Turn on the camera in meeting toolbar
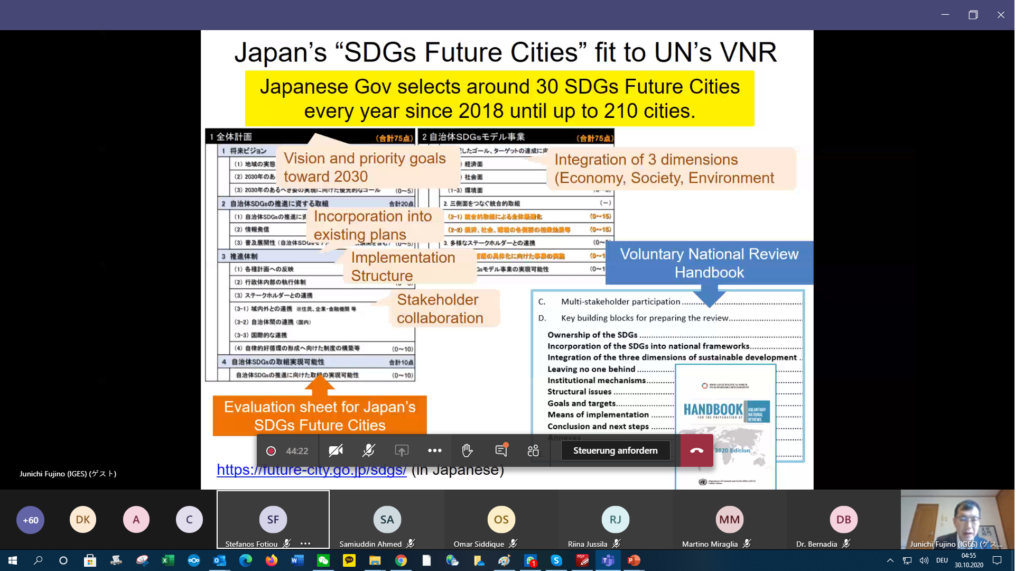Screen dimensions: 1024x571 pyautogui.click(x=336, y=451)
